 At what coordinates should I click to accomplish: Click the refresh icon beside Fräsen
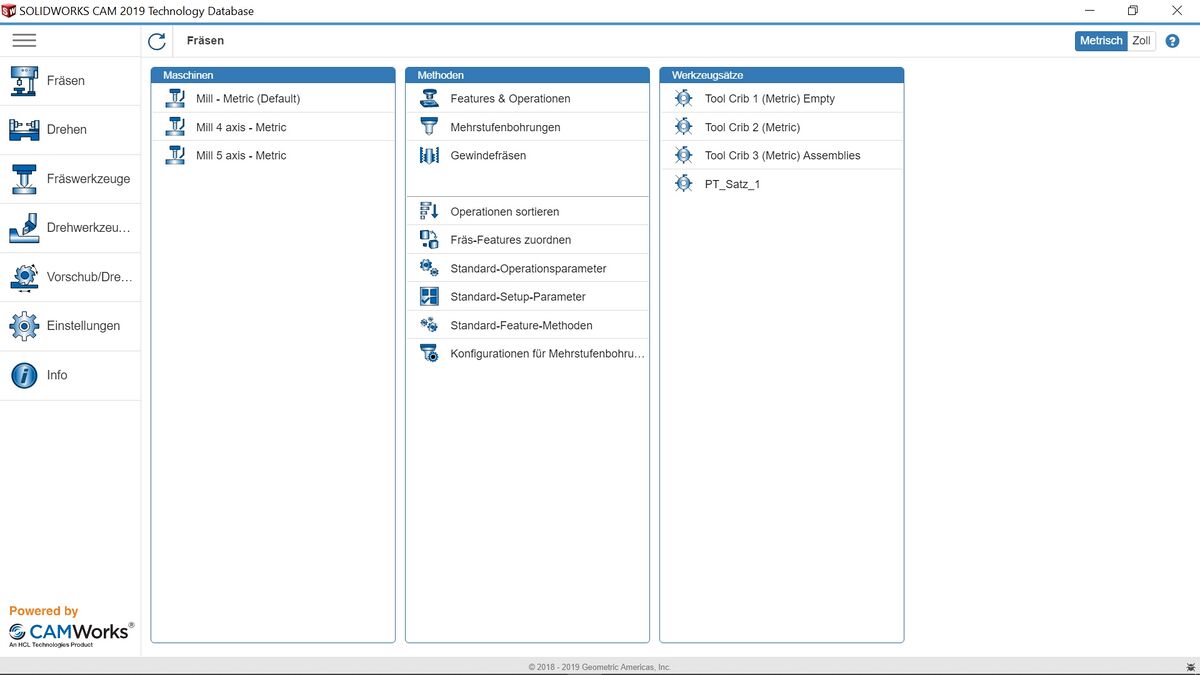pyautogui.click(x=157, y=41)
